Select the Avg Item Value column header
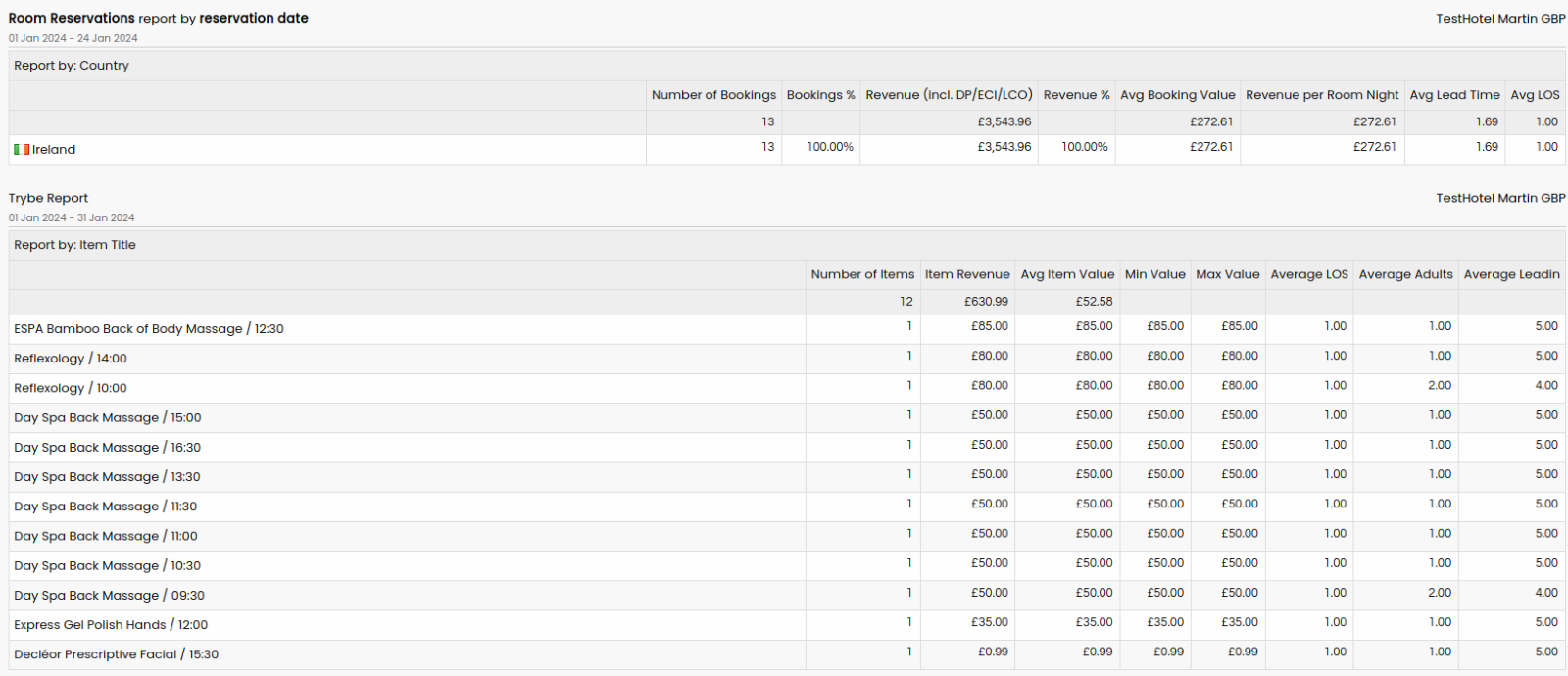 click(x=1067, y=275)
